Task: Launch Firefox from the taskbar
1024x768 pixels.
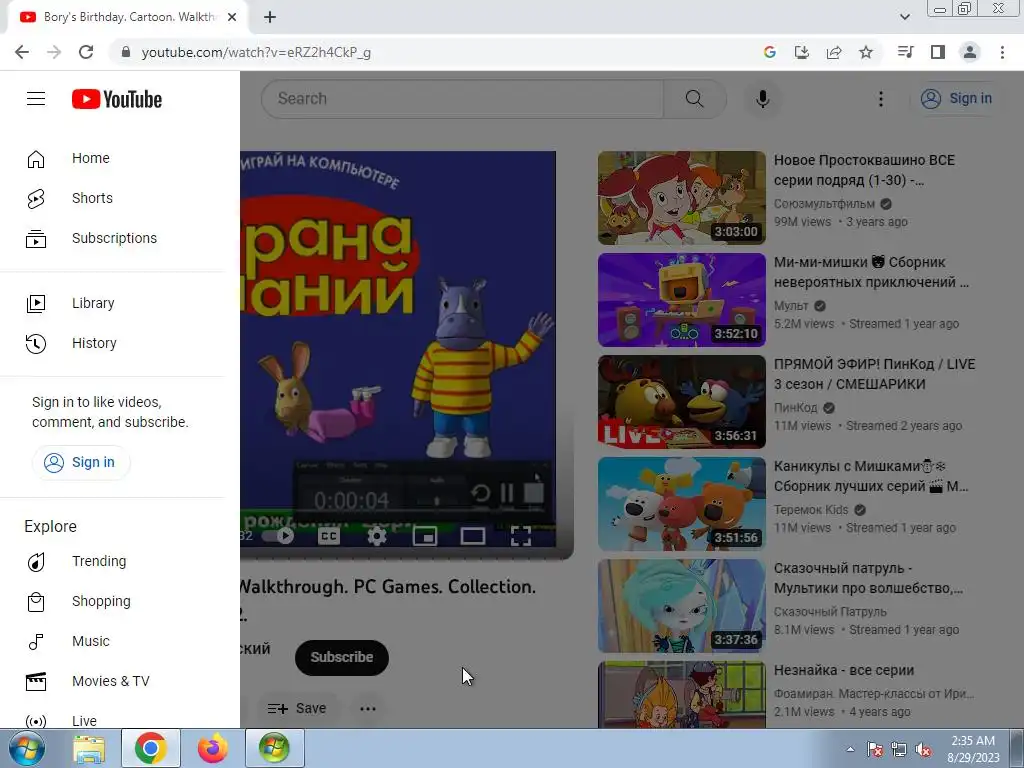Action: [213, 748]
